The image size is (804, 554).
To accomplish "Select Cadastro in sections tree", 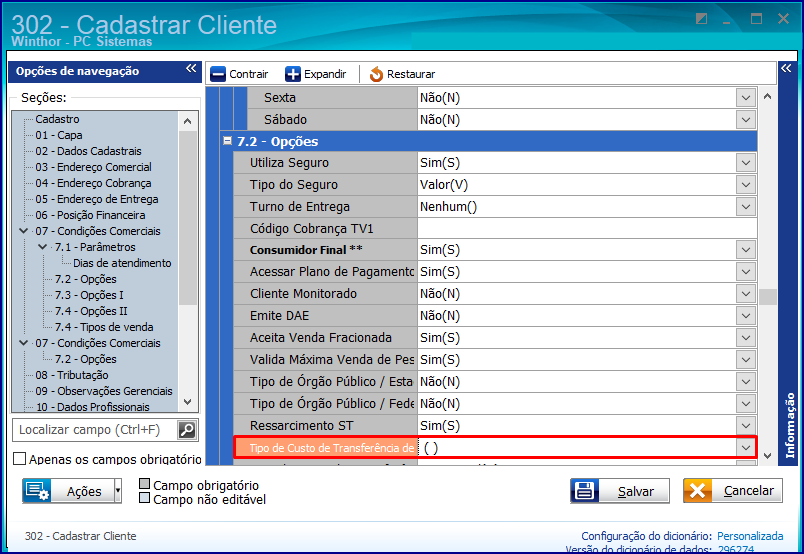I will click(57, 119).
